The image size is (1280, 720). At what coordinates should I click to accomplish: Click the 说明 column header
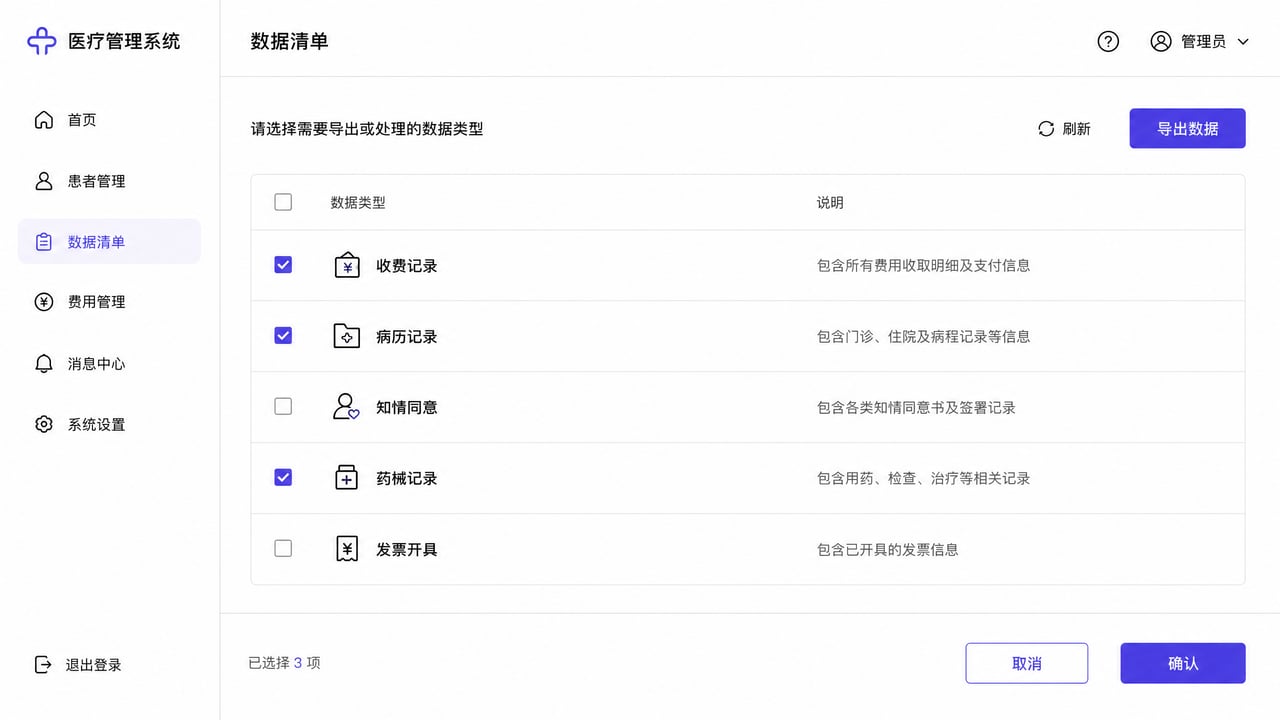[x=830, y=203]
